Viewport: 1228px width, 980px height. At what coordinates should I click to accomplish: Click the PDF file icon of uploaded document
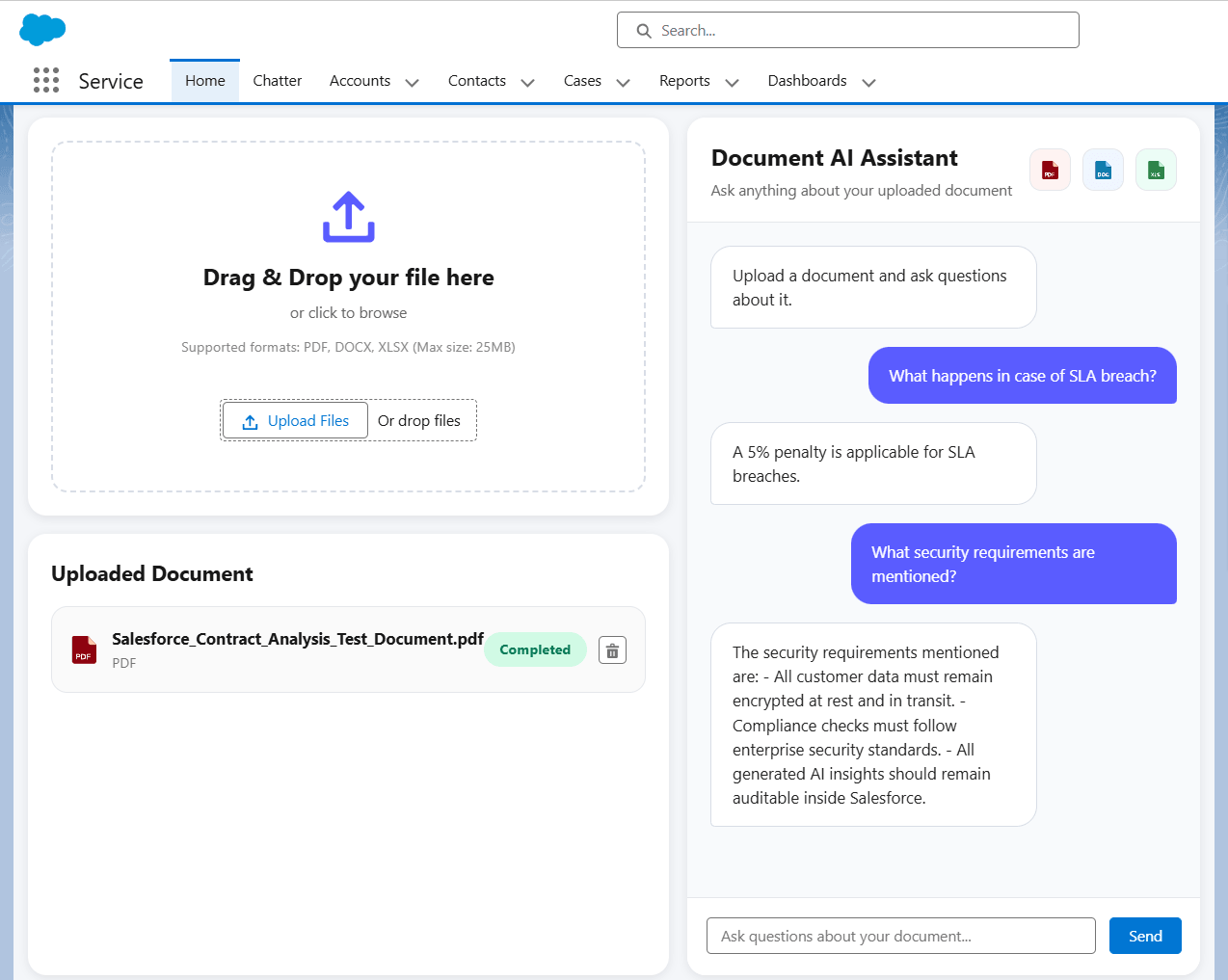[85, 649]
